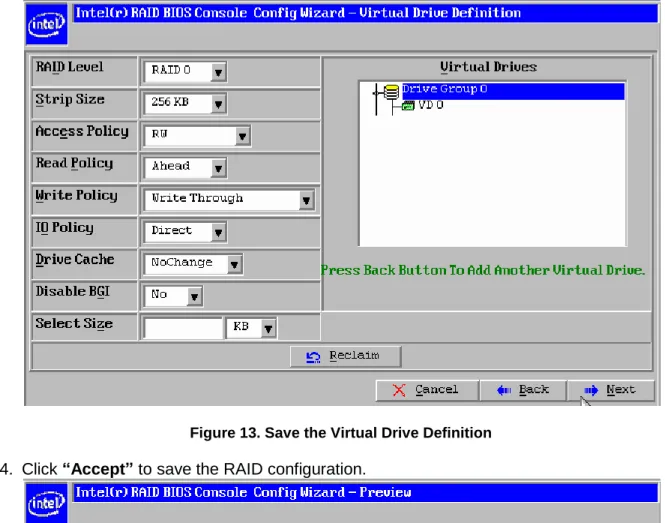Click the RW access policy value
665x523 pixels.
190,136
